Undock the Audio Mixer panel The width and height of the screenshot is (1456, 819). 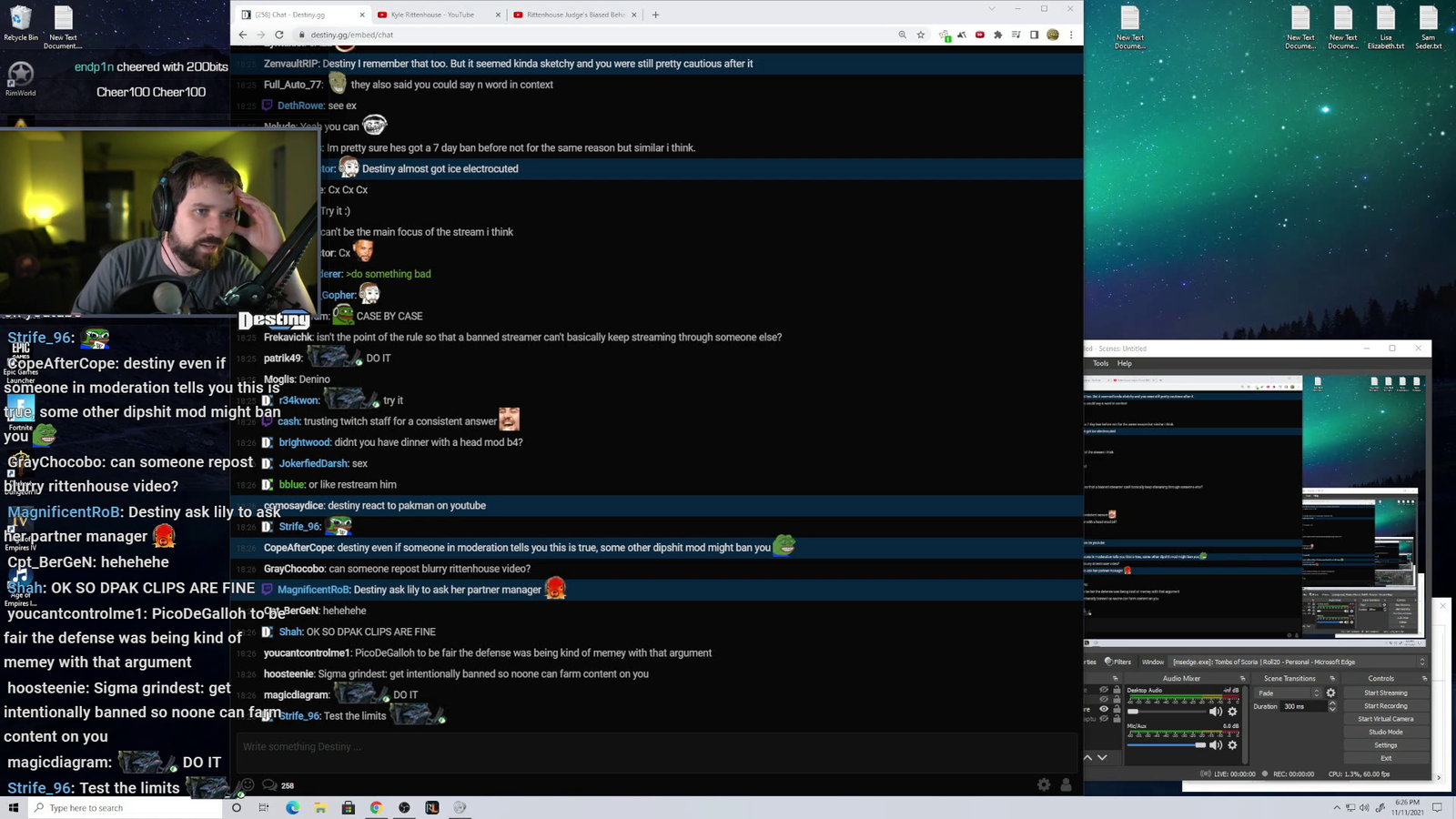(1242, 678)
